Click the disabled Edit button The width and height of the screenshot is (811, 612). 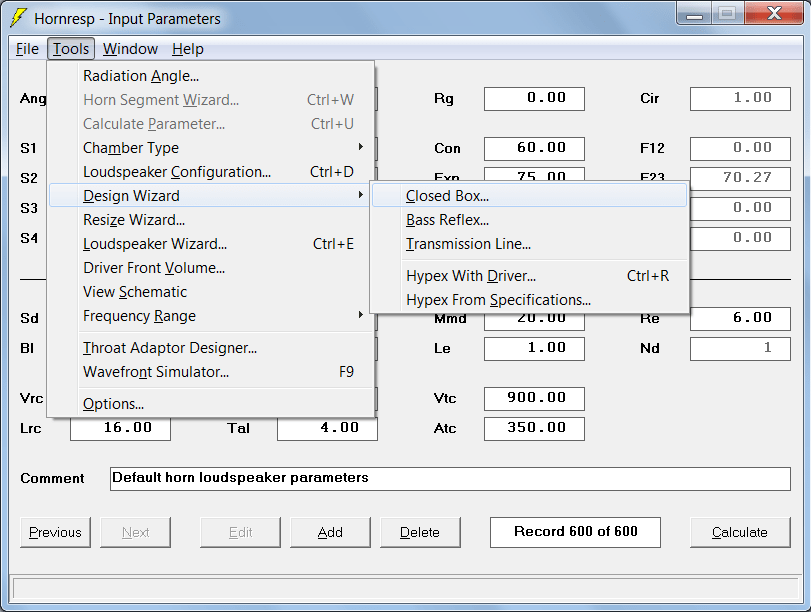click(241, 532)
